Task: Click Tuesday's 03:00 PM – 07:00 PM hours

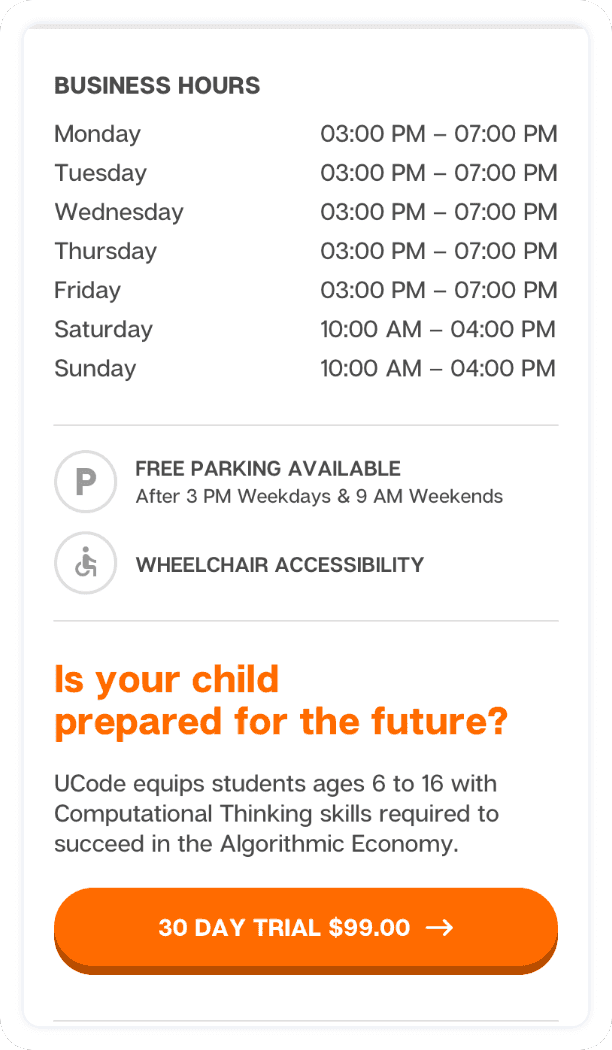Action: [x=438, y=173]
